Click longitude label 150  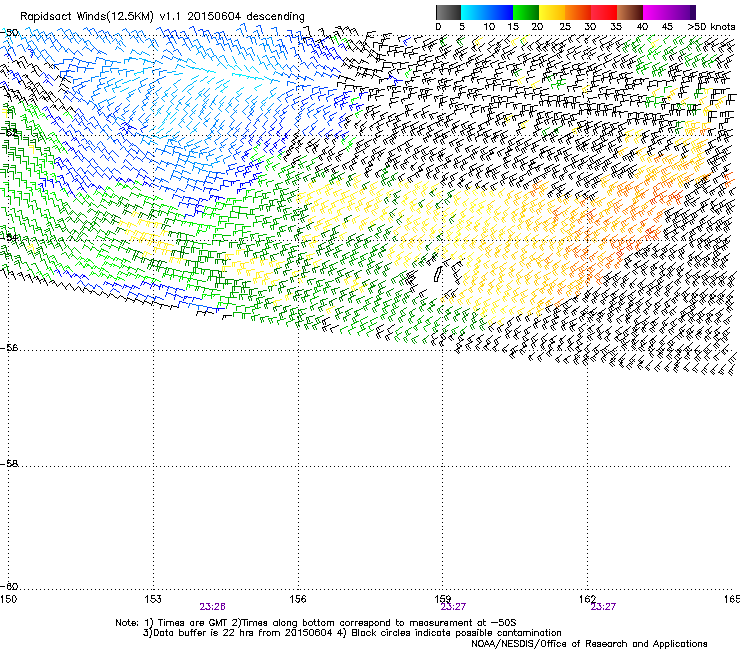click(x=8, y=599)
